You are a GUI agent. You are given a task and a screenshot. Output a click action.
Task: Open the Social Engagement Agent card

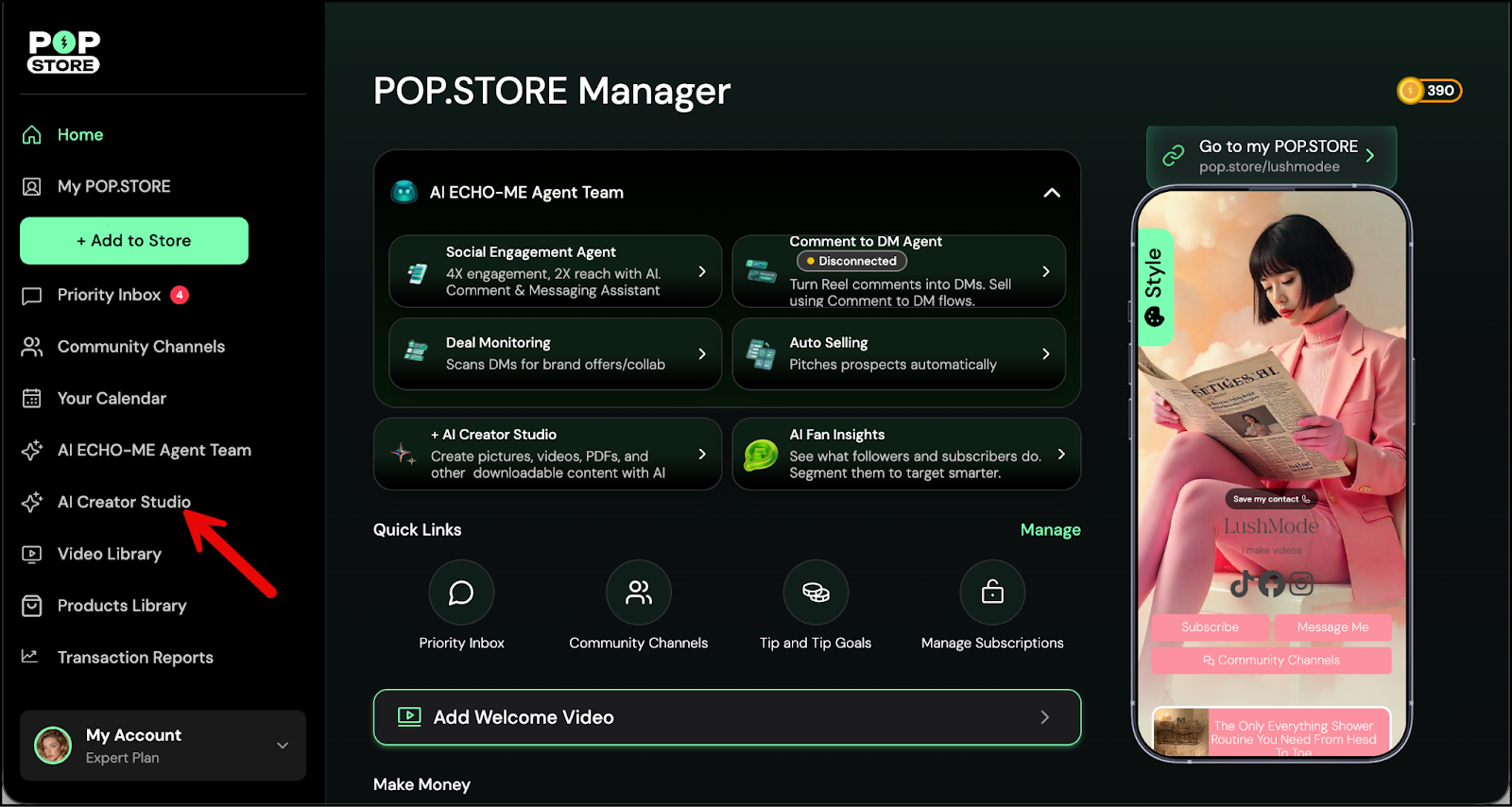click(x=555, y=271)
